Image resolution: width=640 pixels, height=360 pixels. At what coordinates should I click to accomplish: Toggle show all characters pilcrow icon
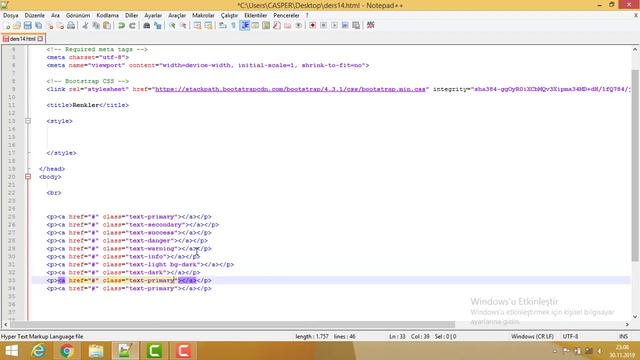233,25
